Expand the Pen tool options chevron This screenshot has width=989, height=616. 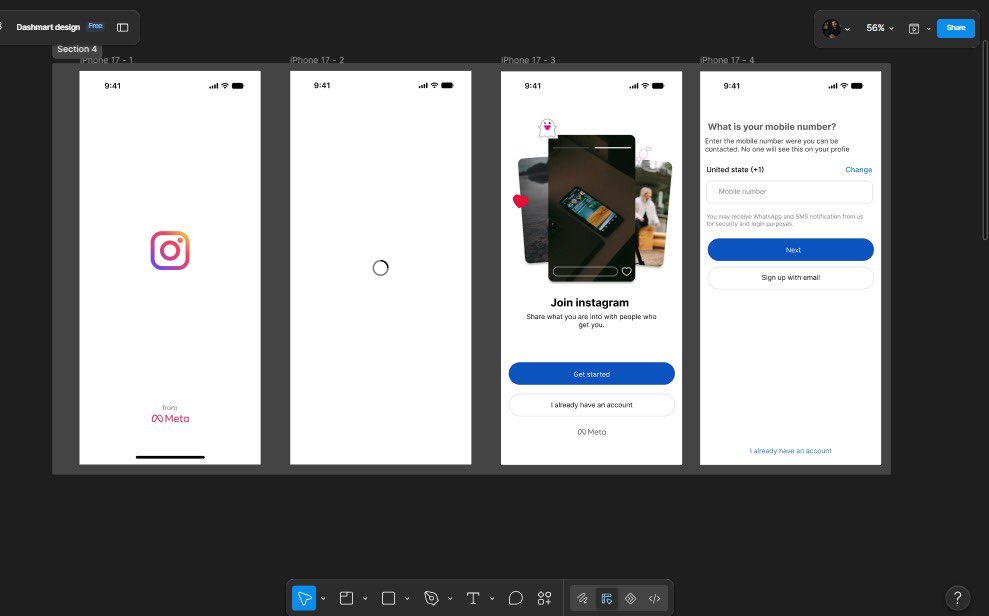point(450,598)
